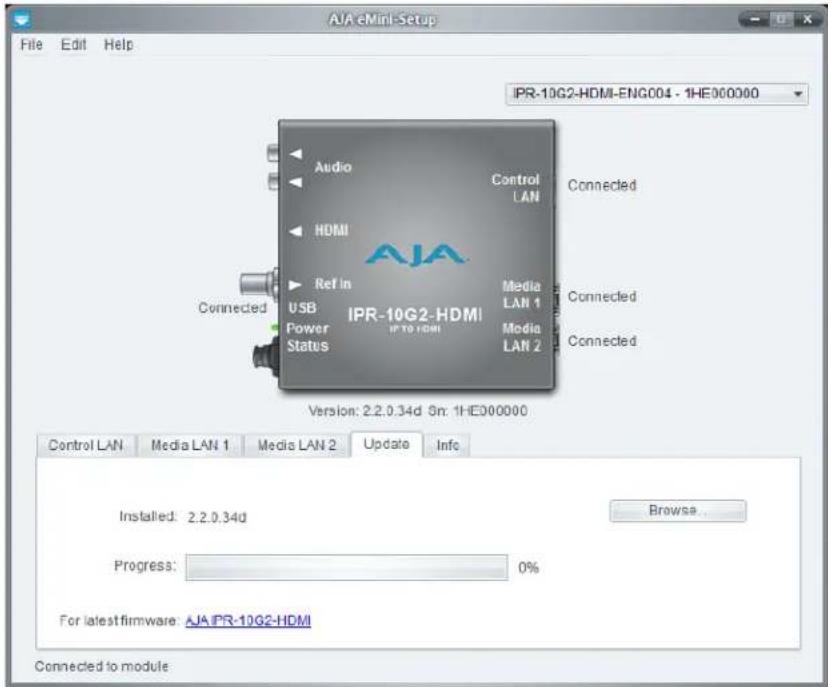Maximize the AJA eMini-Setup window
828x687 pixels.
coord(780,20)
